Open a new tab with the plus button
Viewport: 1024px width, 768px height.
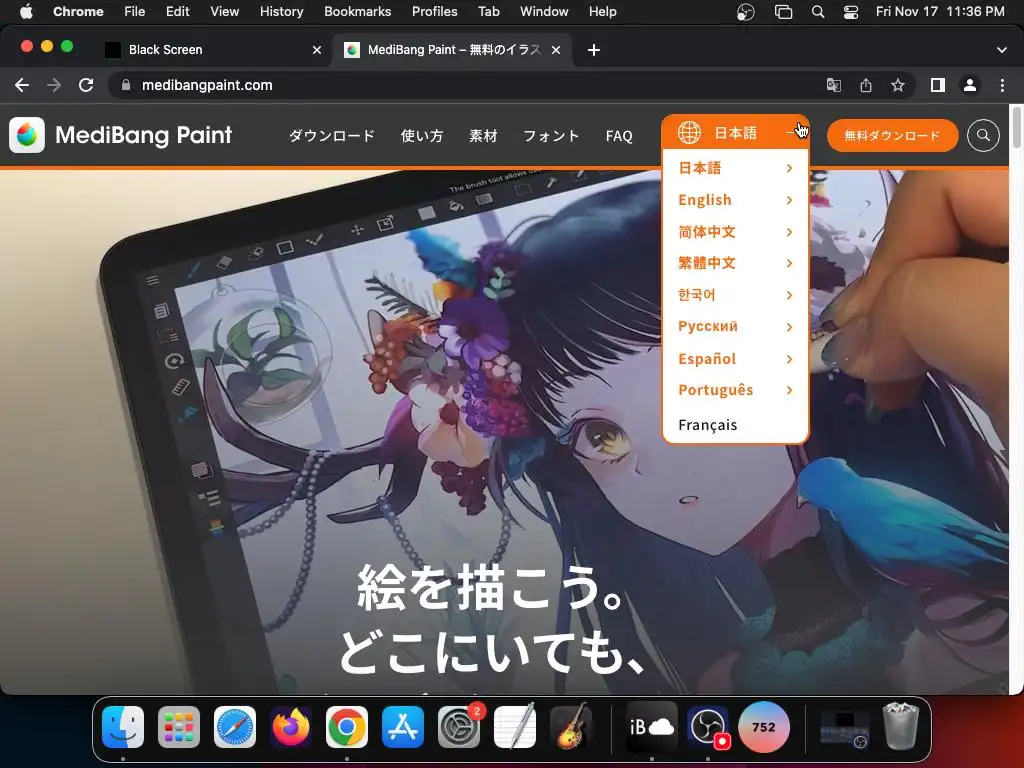click(594, 50)
